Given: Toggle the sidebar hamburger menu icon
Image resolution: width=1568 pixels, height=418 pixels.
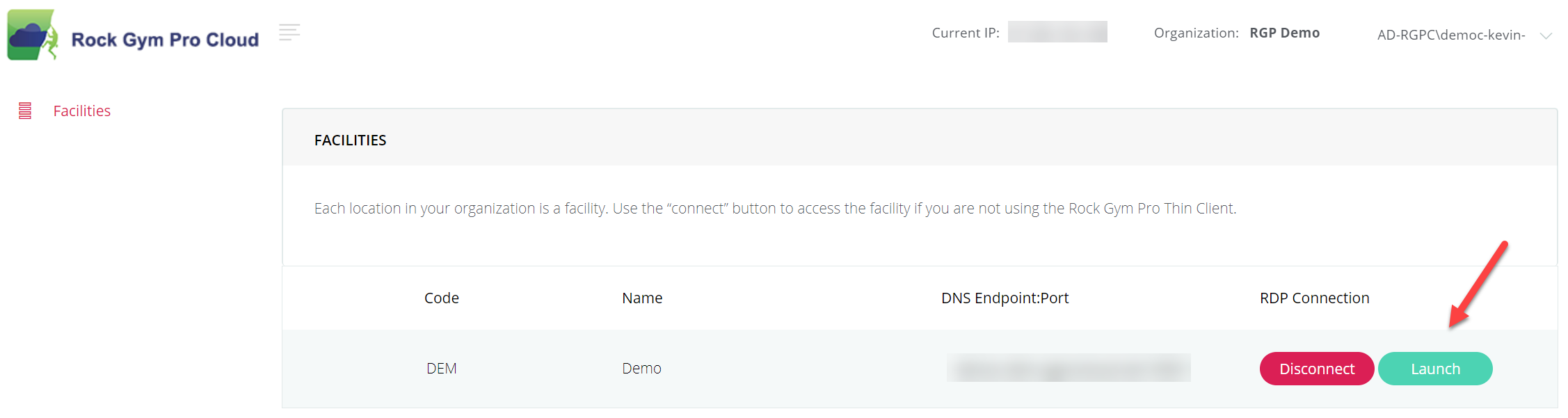Looking at the screenshot, I should click(x=289, y=32).
